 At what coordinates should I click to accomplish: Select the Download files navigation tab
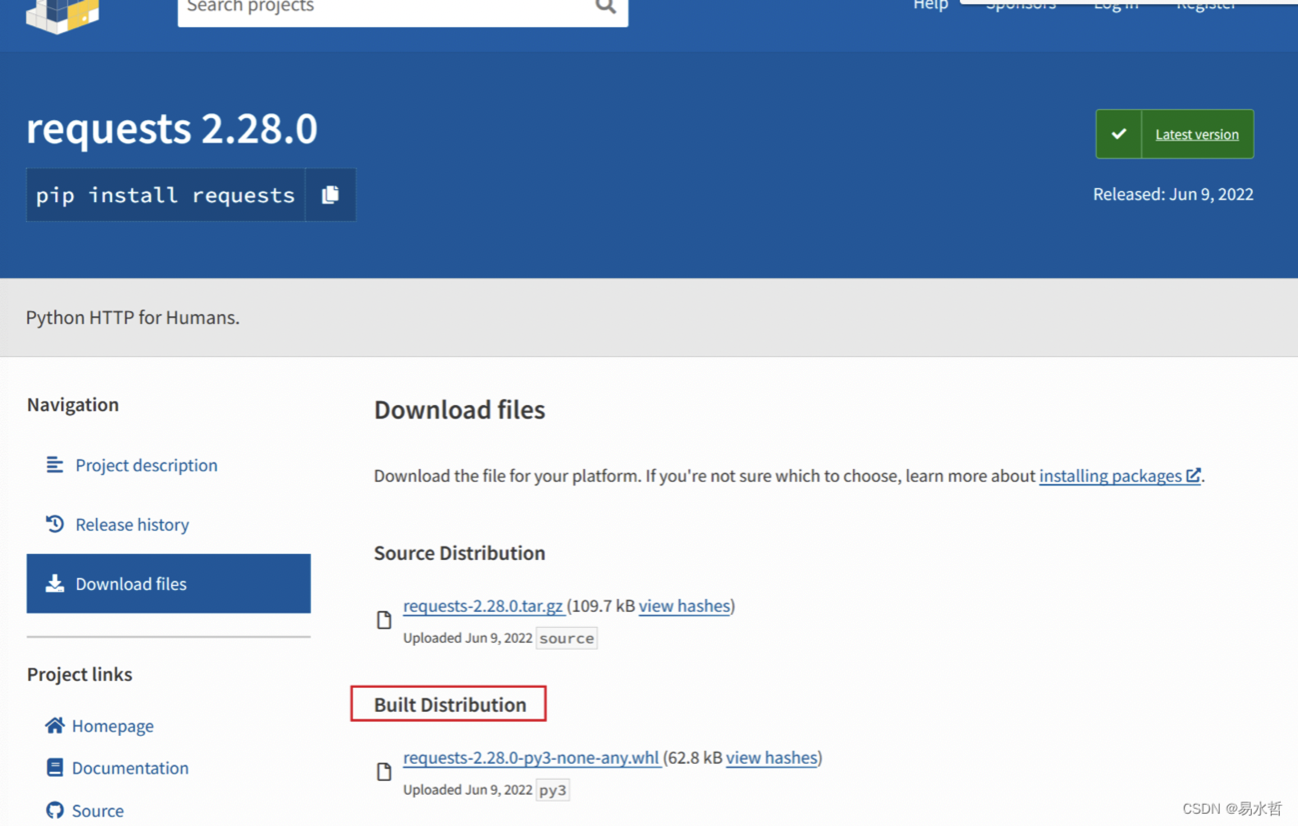coord(169,583)
